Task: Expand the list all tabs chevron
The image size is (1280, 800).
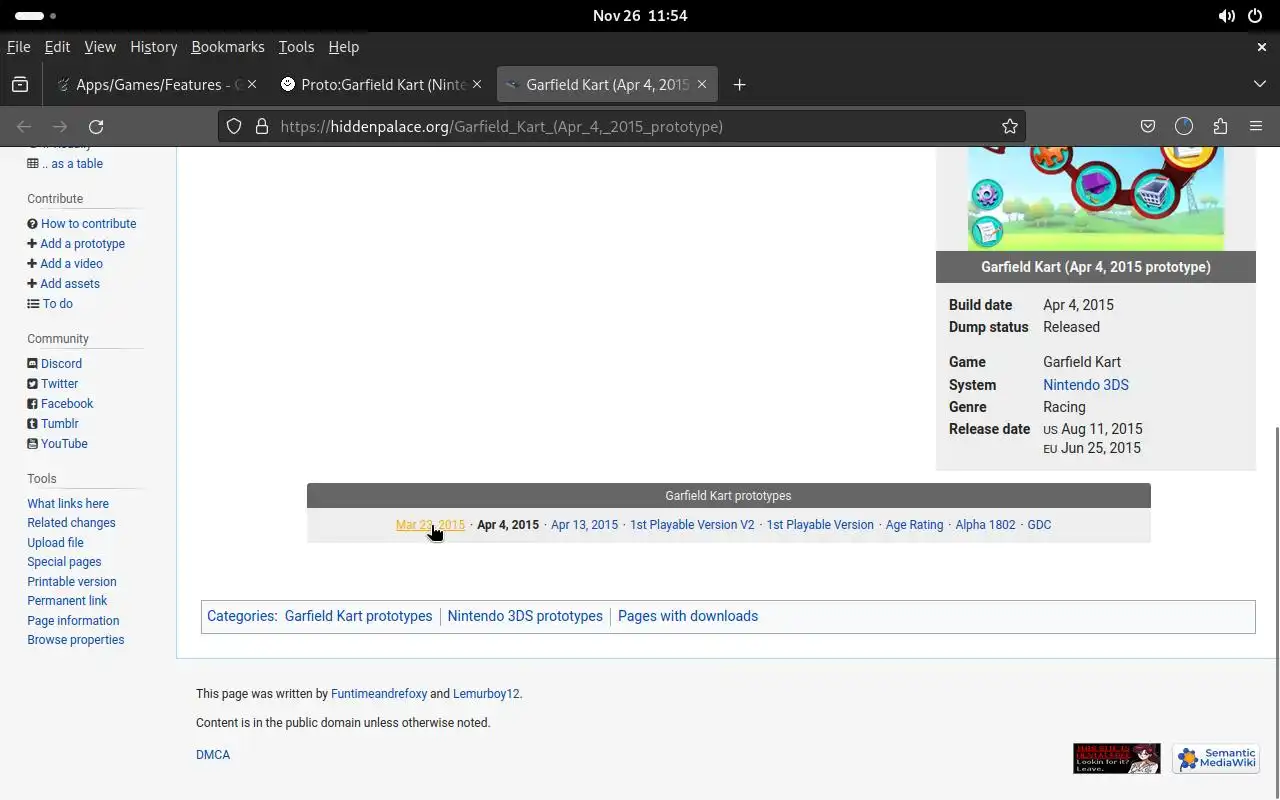Action: point(1260,85)
